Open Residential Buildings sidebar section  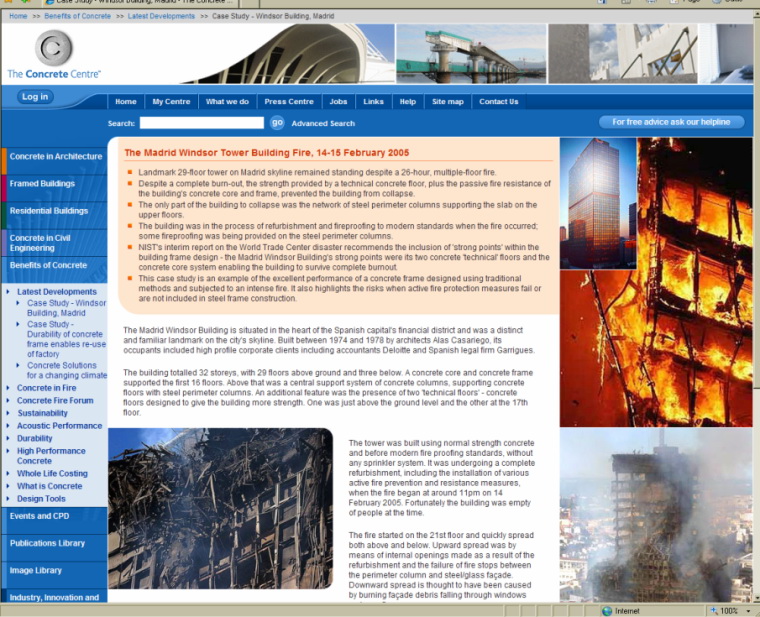(x=54, y=215)
